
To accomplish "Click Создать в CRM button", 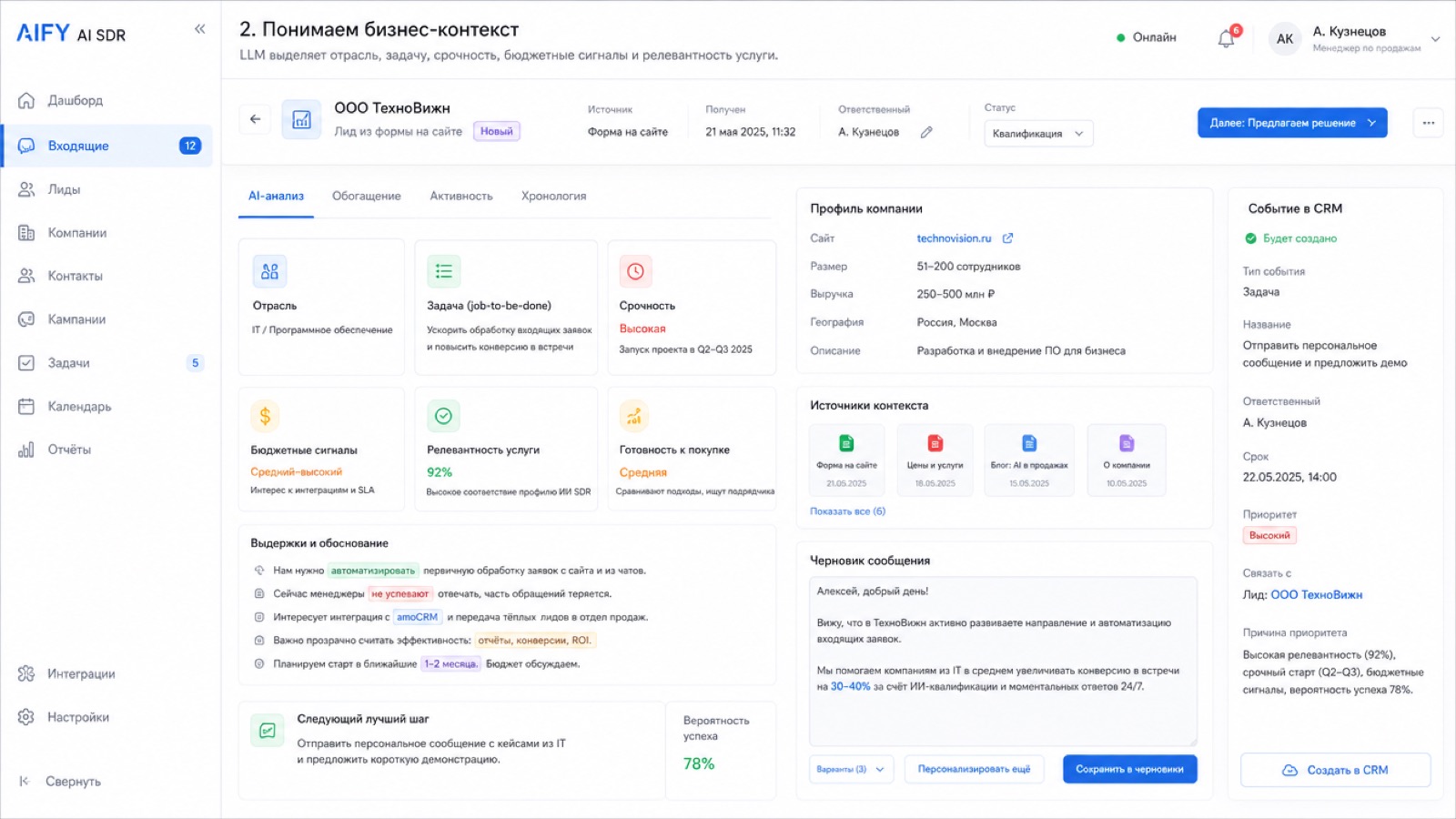I will pos(1335,770).
